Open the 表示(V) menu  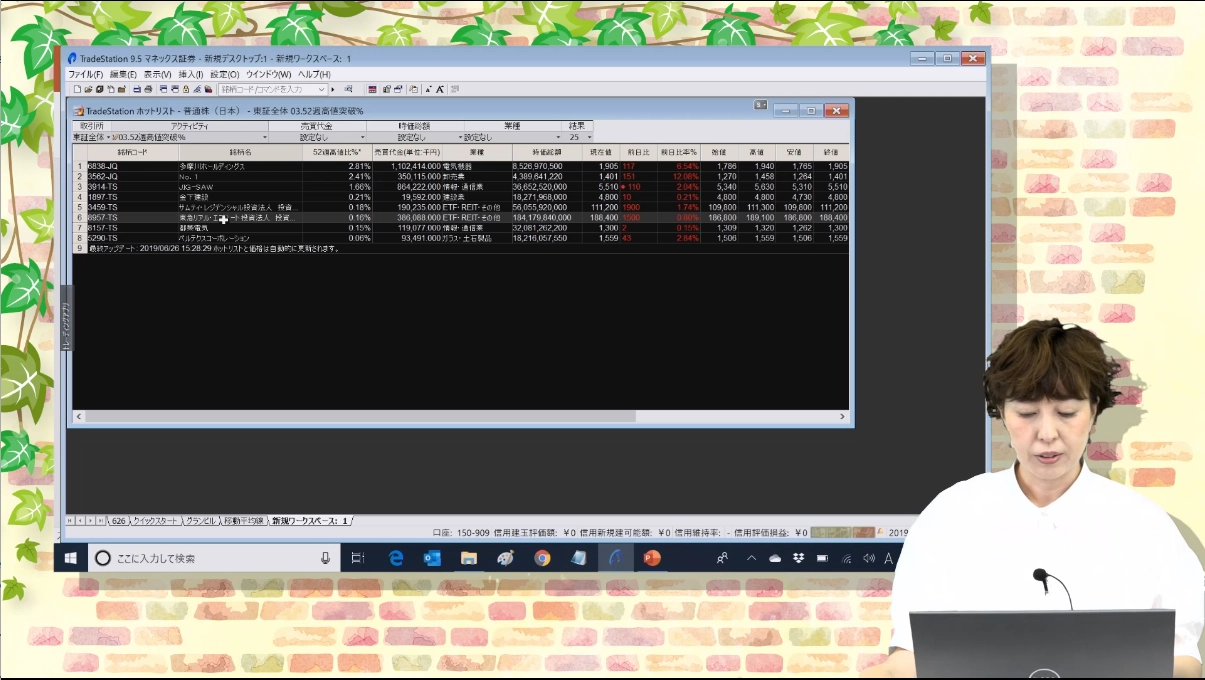click(x=157, y=74)
